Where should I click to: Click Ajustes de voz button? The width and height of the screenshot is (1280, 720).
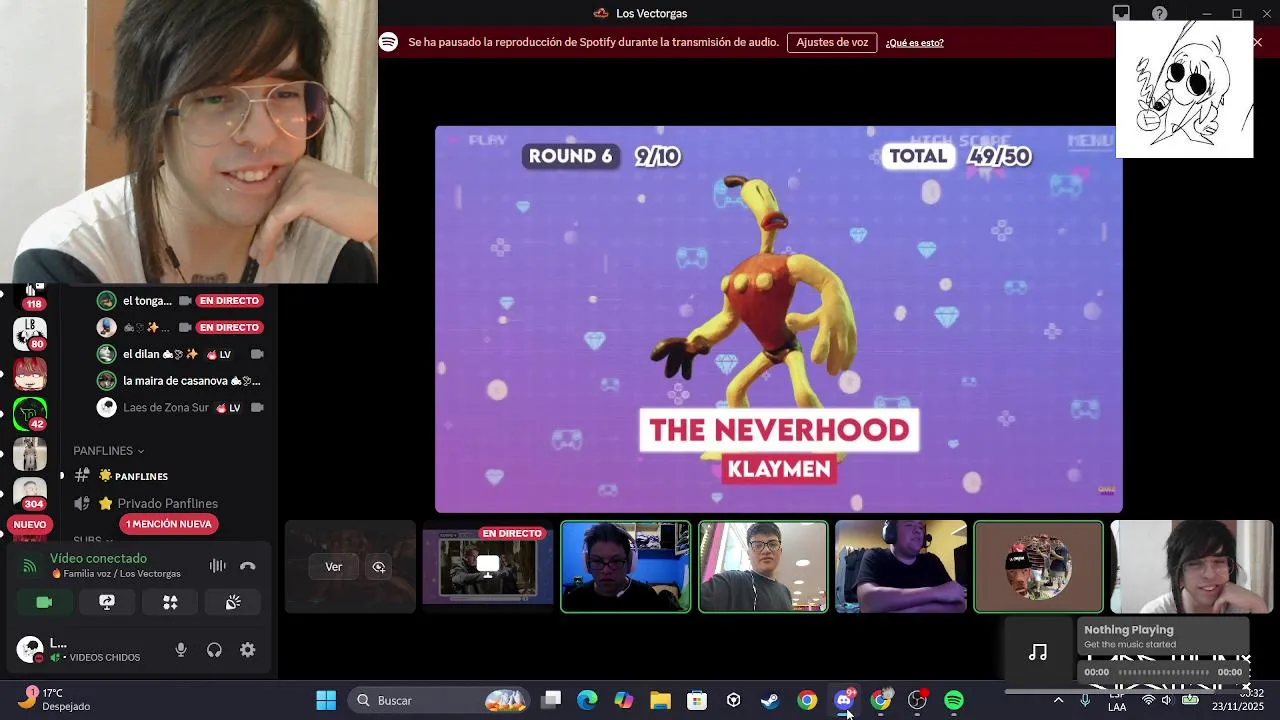click(832, 42)
